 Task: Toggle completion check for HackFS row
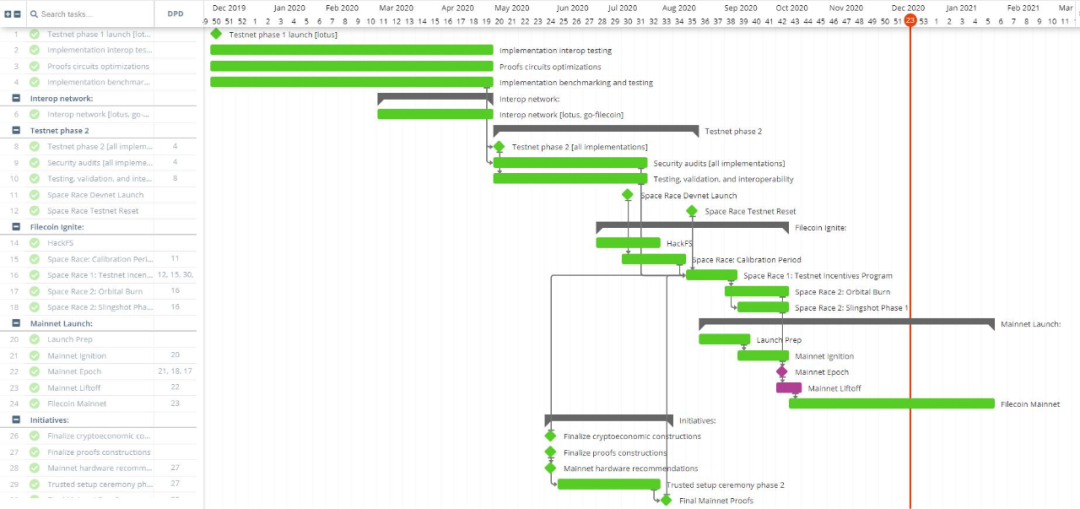[34, 242]
